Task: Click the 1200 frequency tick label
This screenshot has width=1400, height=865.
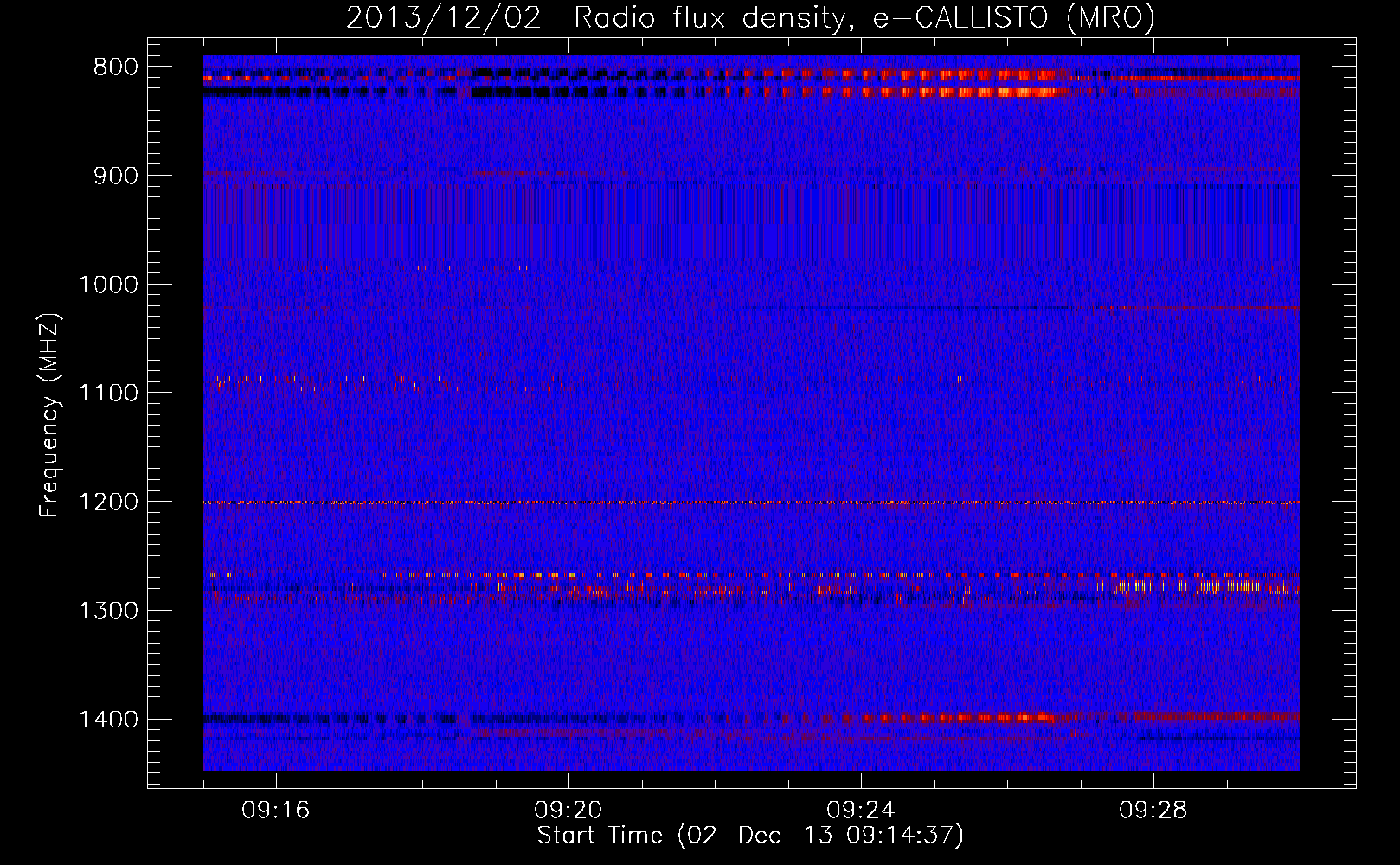Action: pyautogui.click(x=108, y=502)
